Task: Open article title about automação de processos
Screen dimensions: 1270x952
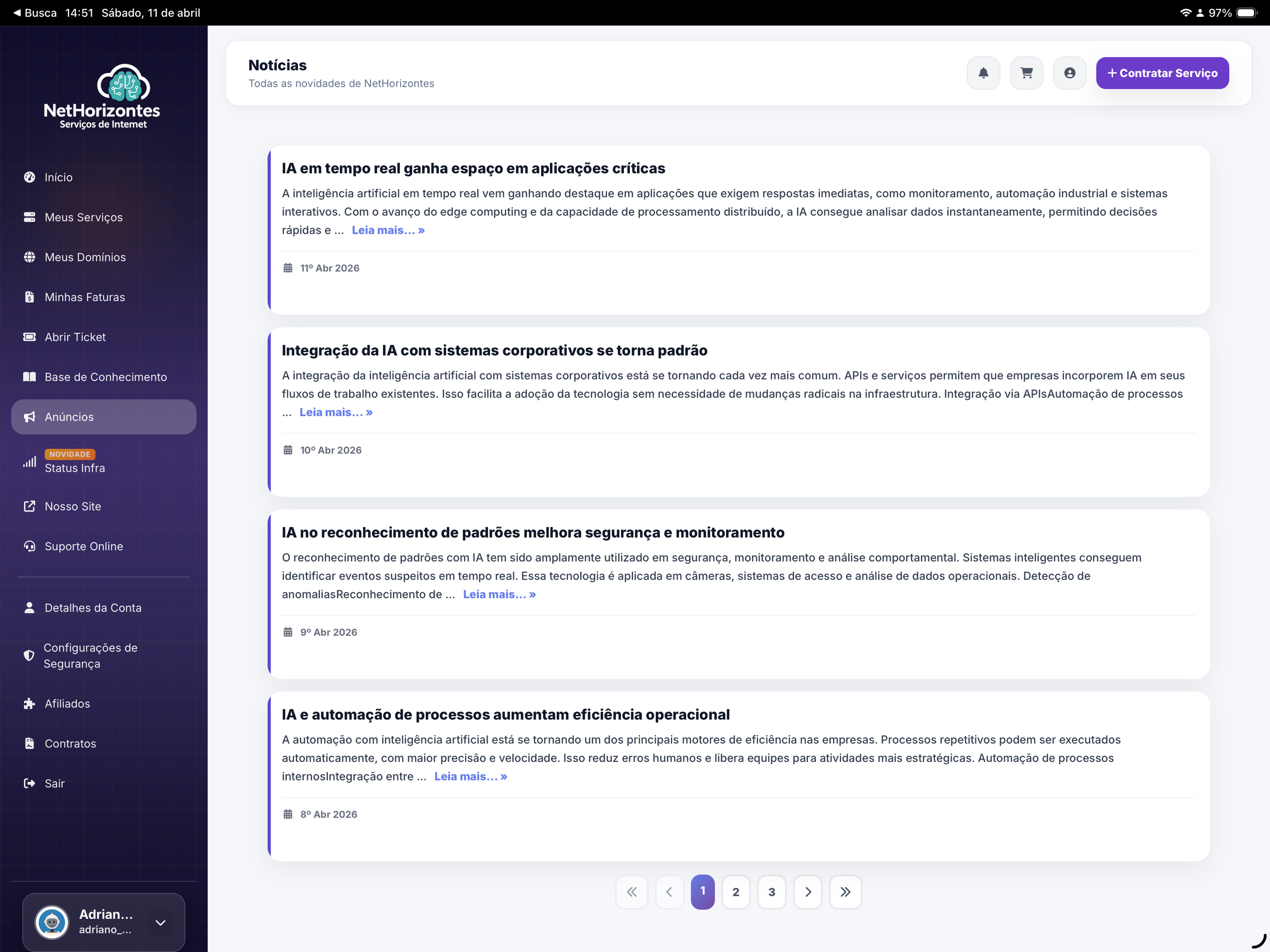Action: point(505,714)
